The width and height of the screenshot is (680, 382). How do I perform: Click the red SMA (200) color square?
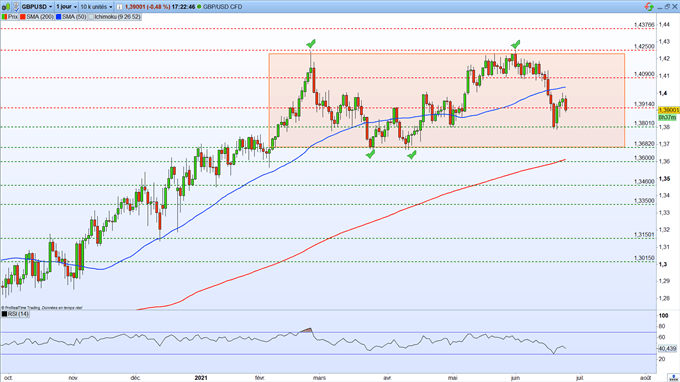click(x=23, y=17)
